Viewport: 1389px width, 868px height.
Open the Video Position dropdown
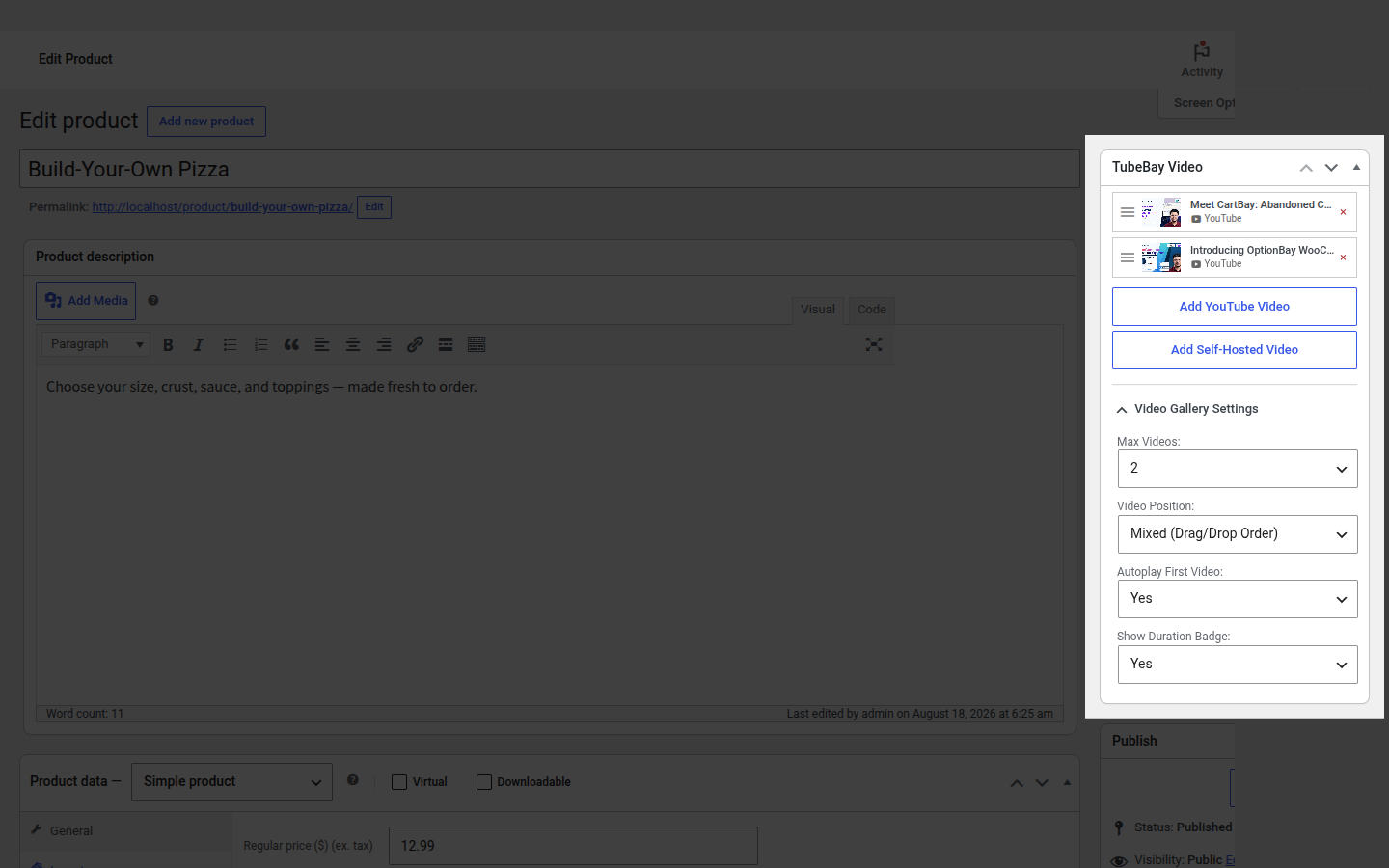click(1238, 534)
